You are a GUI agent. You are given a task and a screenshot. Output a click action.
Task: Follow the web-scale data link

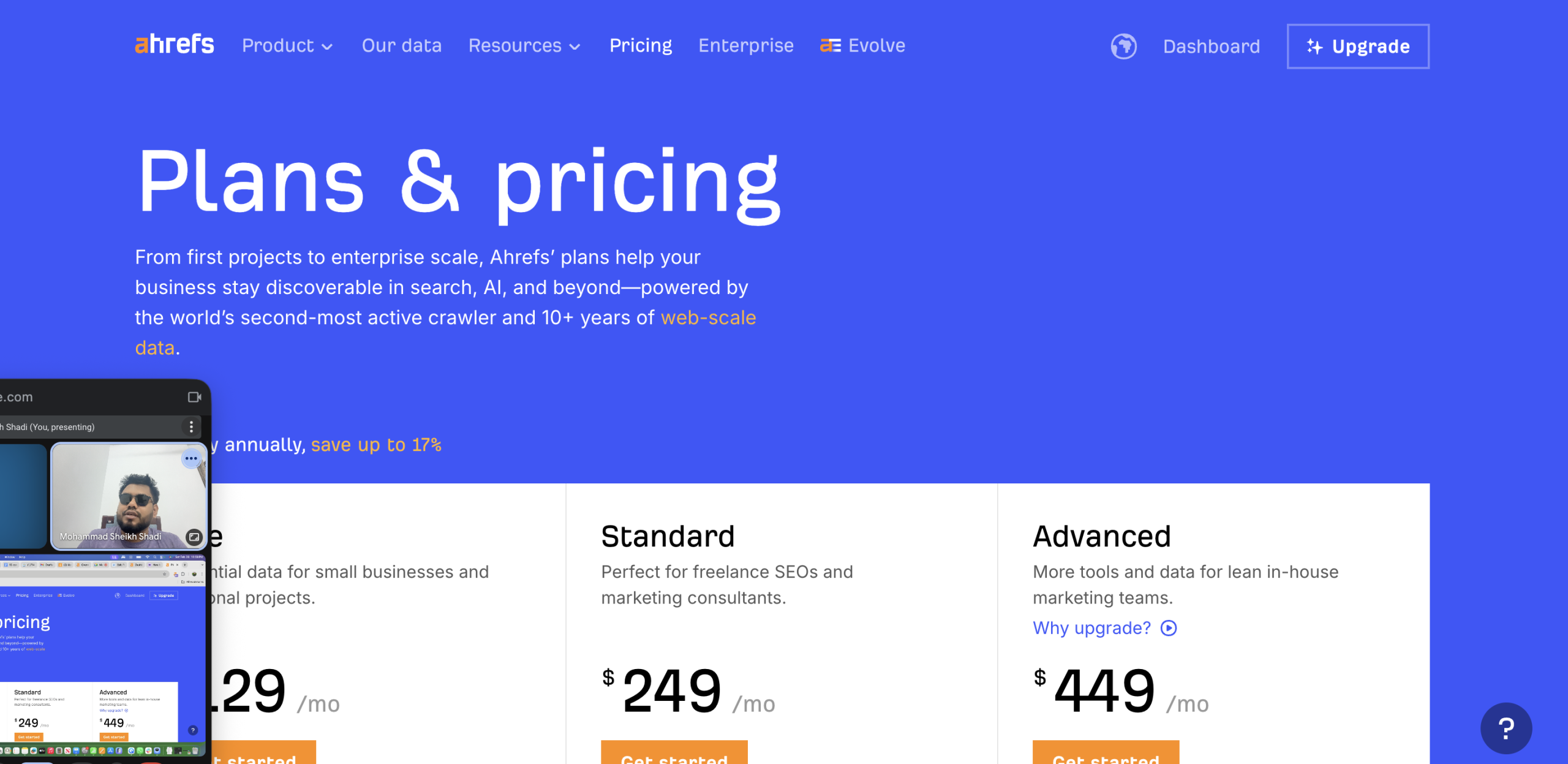click(x=708, y=318)
